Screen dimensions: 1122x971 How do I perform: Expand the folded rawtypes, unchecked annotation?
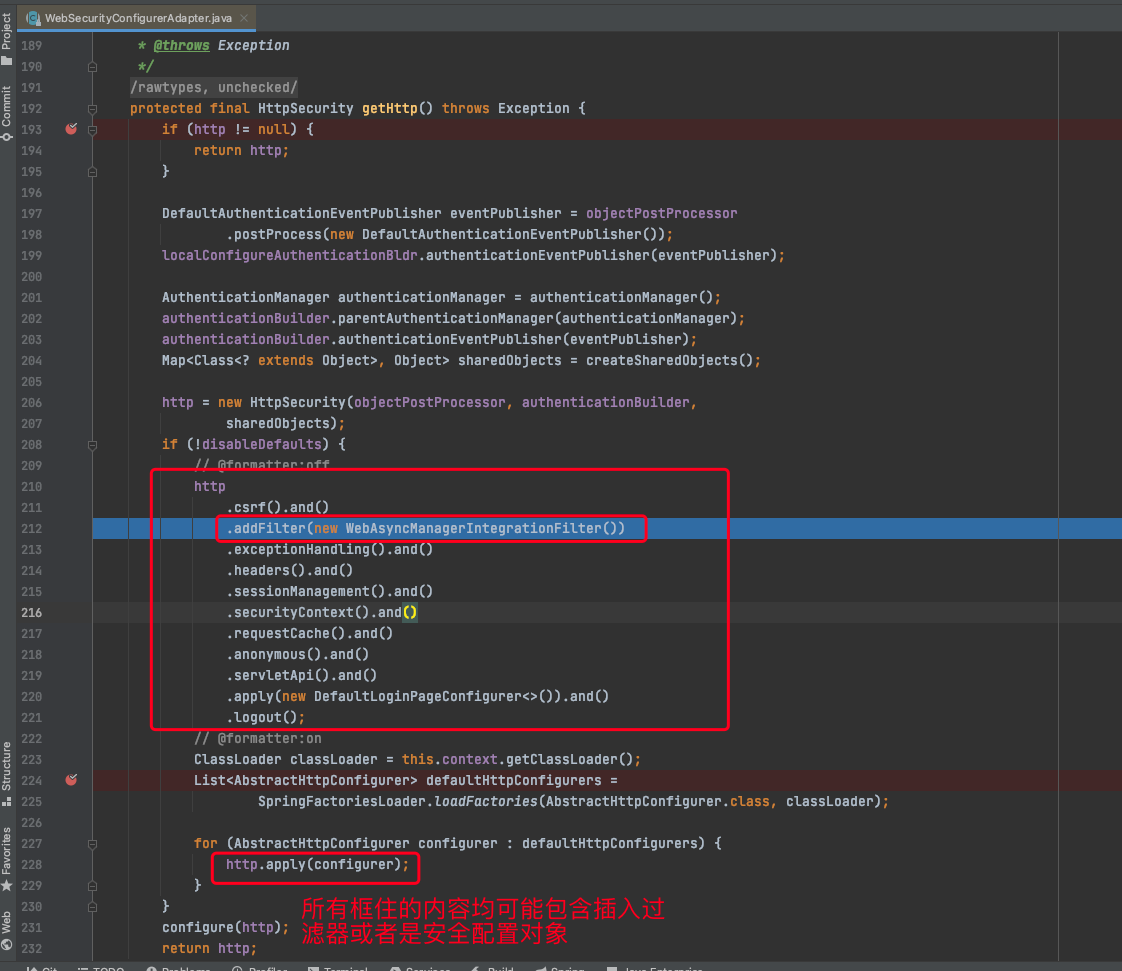pos(213,87)
